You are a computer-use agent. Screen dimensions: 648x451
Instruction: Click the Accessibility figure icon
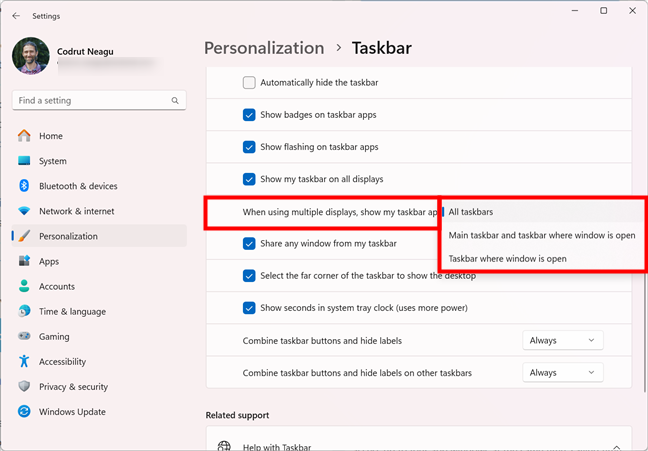[x=24, y=361]
